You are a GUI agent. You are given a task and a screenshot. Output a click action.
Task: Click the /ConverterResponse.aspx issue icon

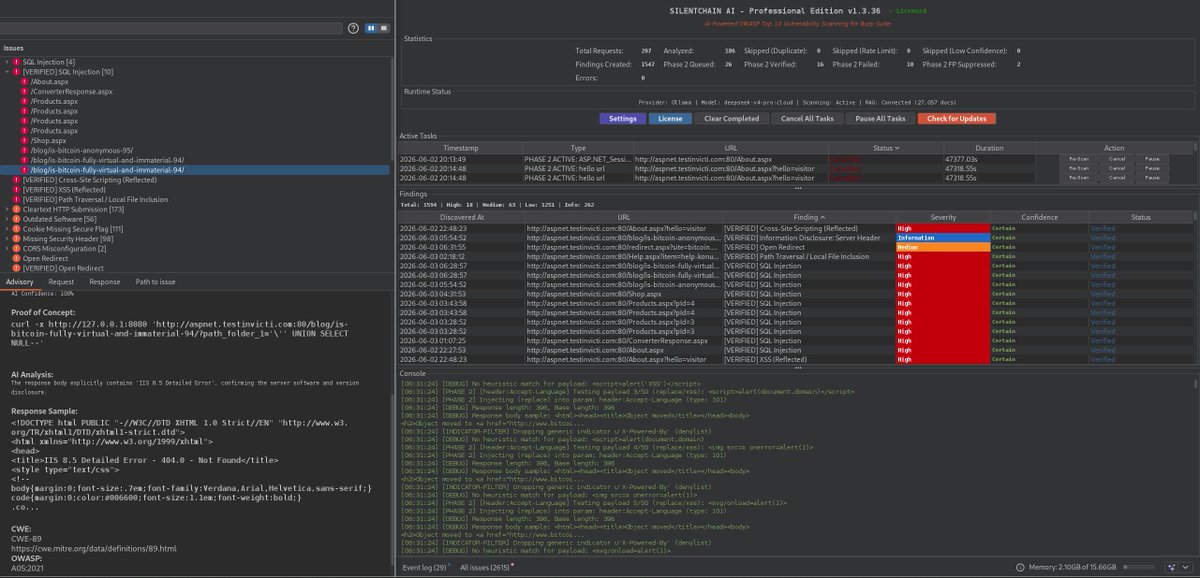(x=24, y=92)
